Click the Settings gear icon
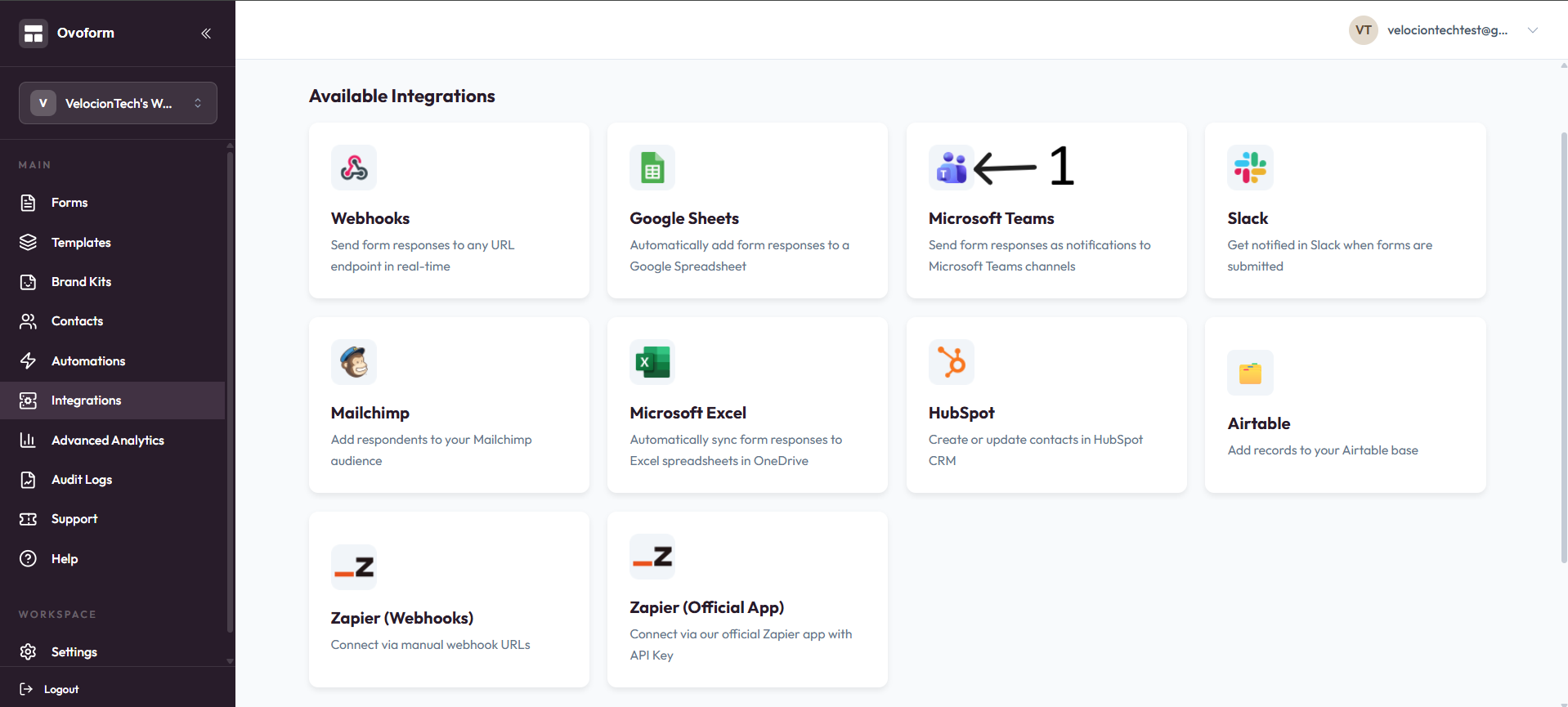The height and width of the screenshot is (707, 1568). pyautogui.click(x=29, y=652)
